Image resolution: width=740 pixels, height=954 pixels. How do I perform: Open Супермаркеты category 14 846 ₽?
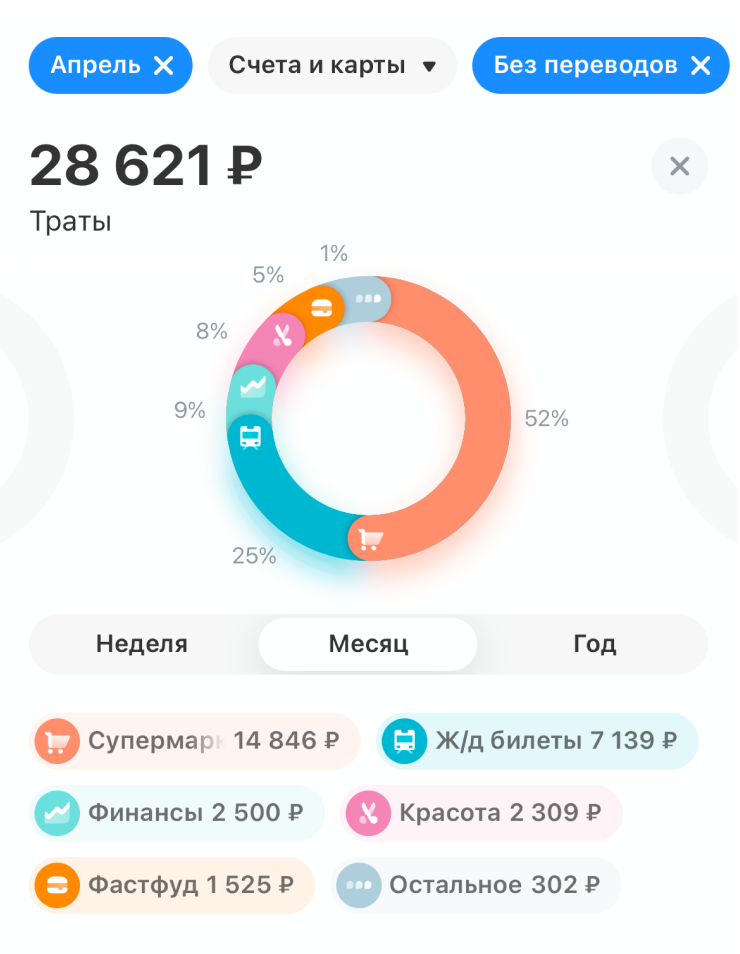(x=195, y=741)
